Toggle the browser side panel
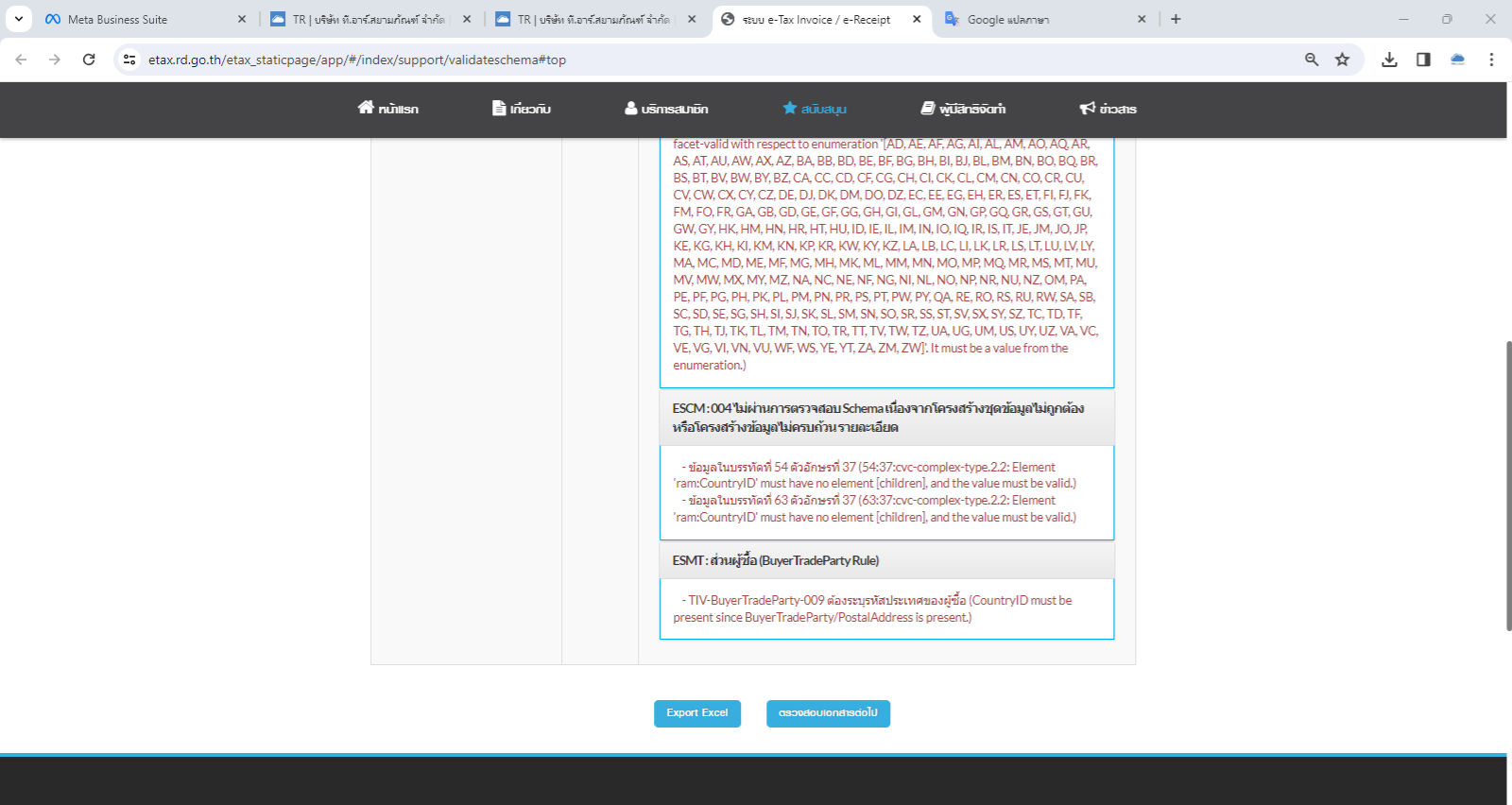This screenshot has height=805, width=1512. [1423, 60]
